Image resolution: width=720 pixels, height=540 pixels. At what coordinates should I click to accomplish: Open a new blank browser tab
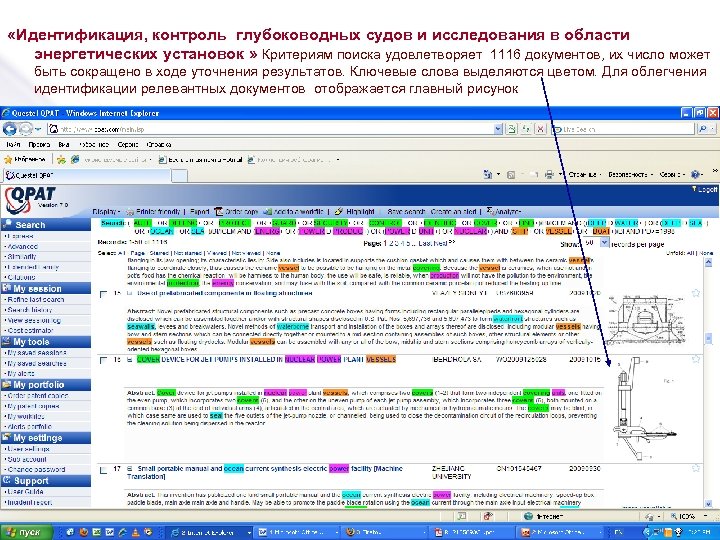[180, 175]
